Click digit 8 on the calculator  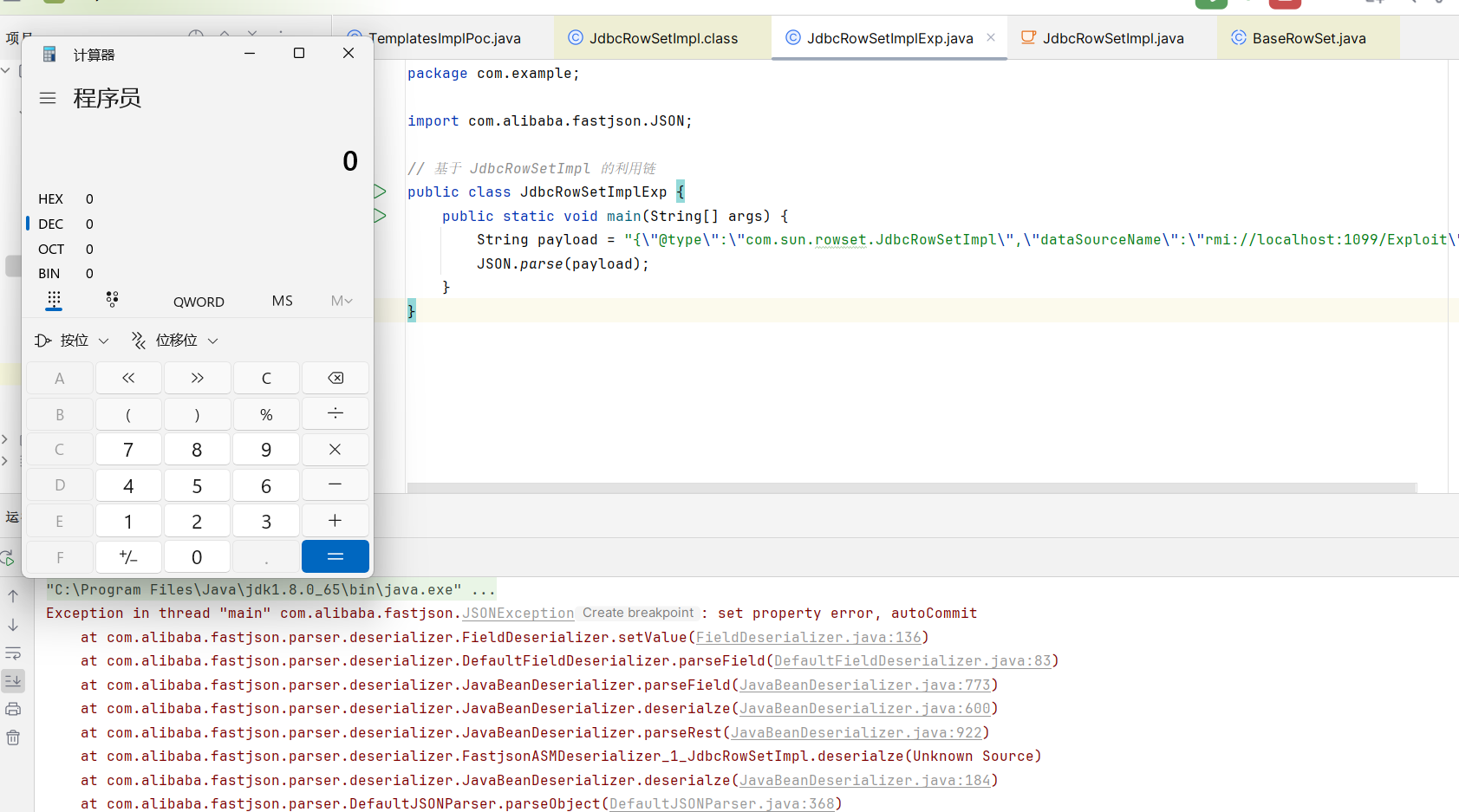[x=198, y=450]
